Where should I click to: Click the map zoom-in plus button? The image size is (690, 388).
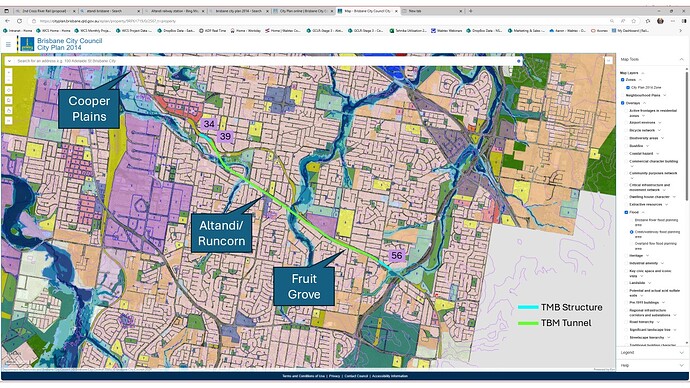click(x=9, y=70)
